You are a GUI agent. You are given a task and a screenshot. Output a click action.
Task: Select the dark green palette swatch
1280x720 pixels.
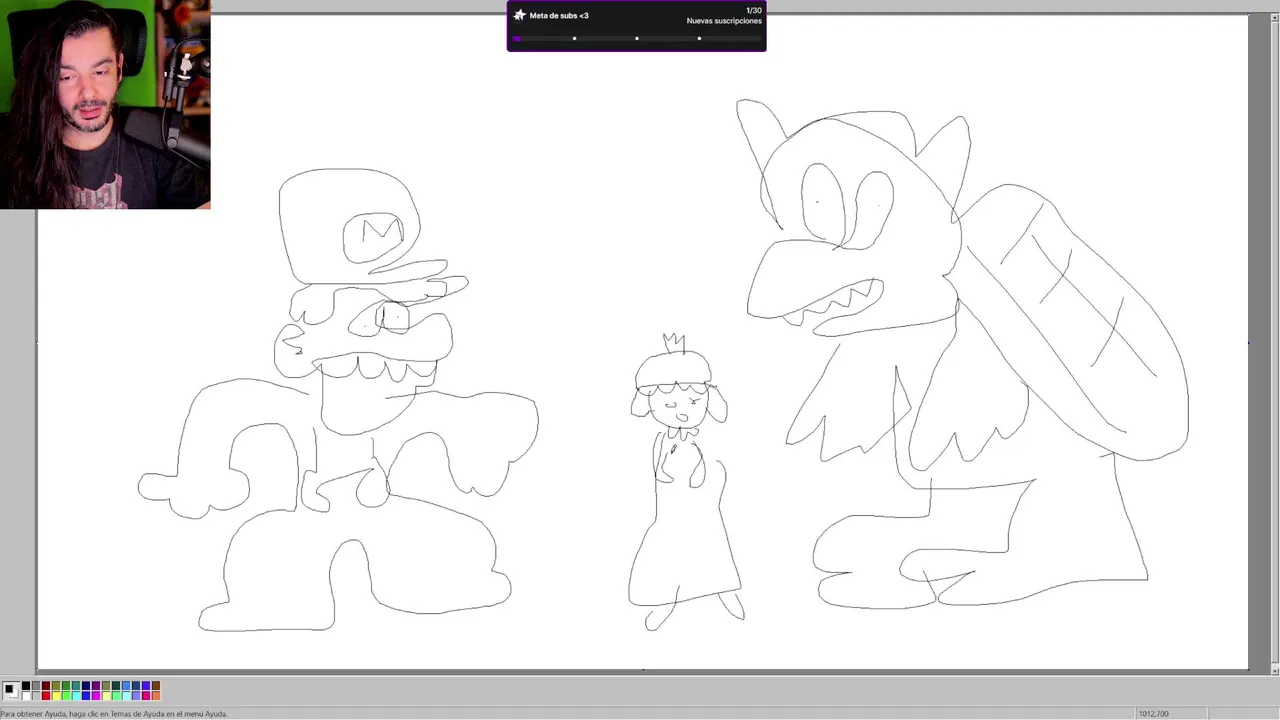click(x=66, y=686)
